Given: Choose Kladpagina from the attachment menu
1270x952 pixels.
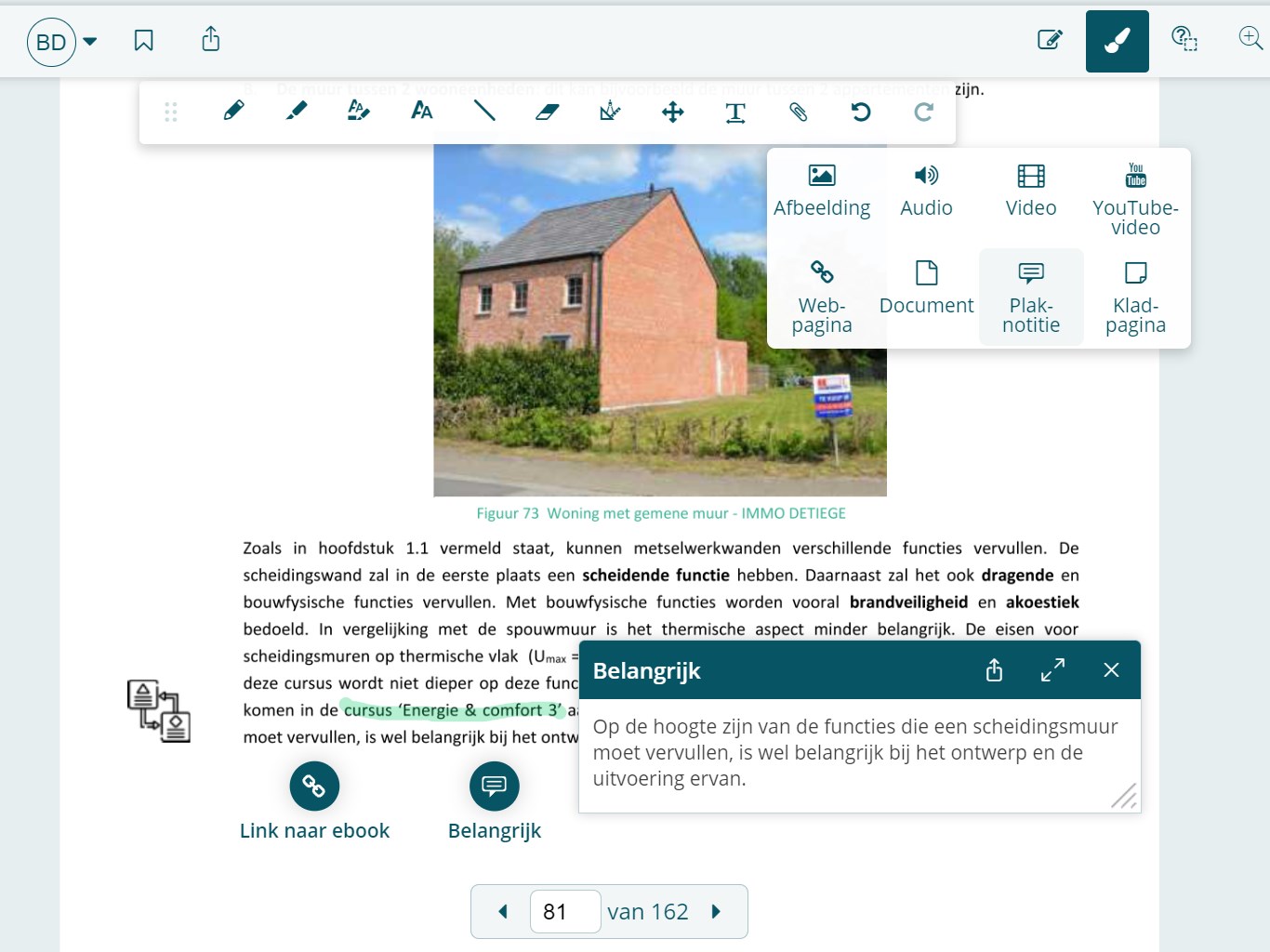Looking at the screenshot, I should click(1136, 297).
